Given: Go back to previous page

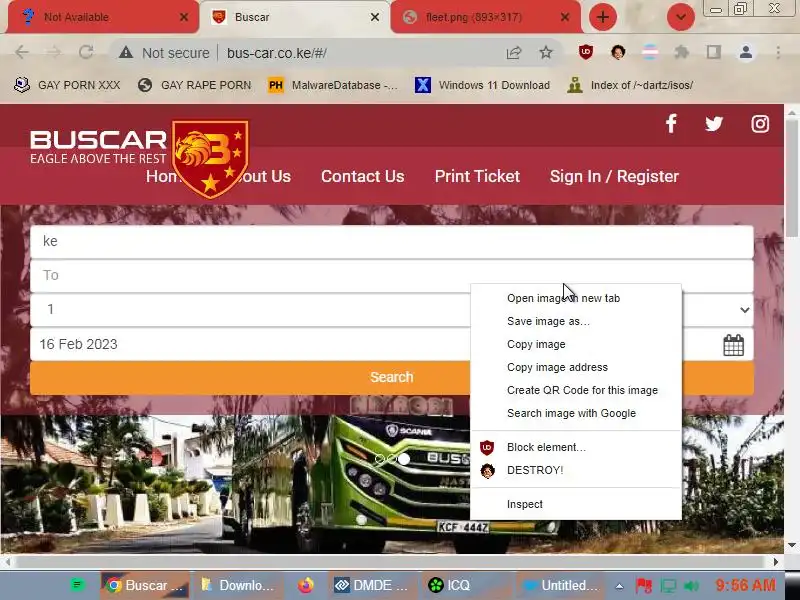Looking at the screenshot, I should pyautogui.click(x=22, y=52).
